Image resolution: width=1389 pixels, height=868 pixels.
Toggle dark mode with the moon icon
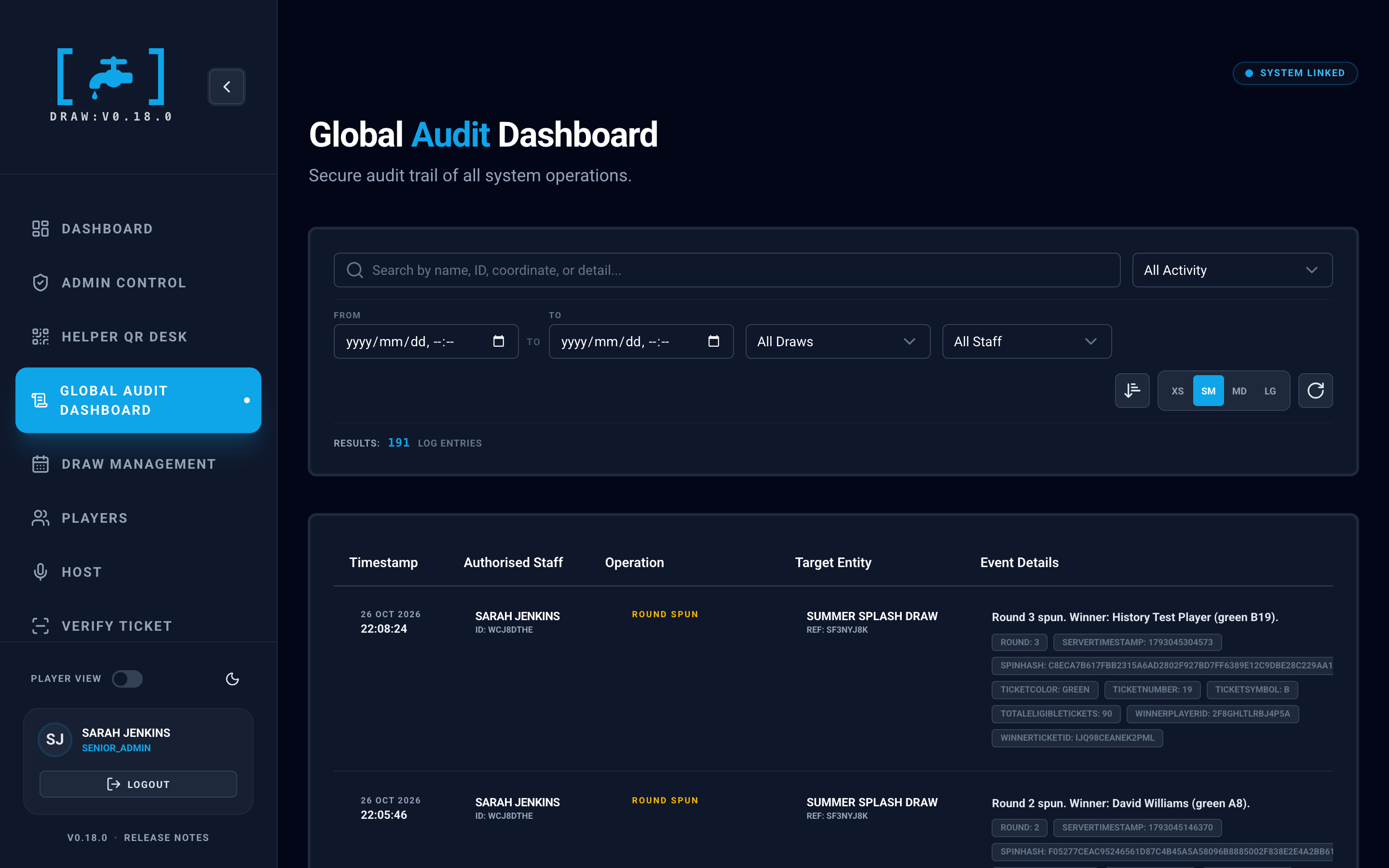point(232,678)
